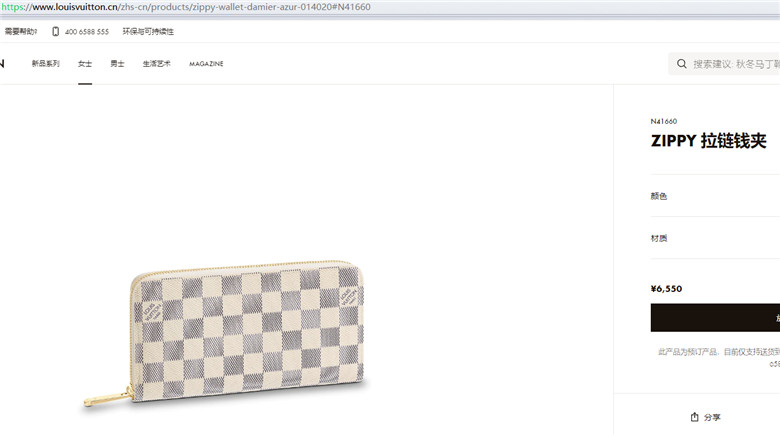Select the 男士 menu item
Image resolution: width=780 pixels, height=435 pixels.
[x=117, y=64]
